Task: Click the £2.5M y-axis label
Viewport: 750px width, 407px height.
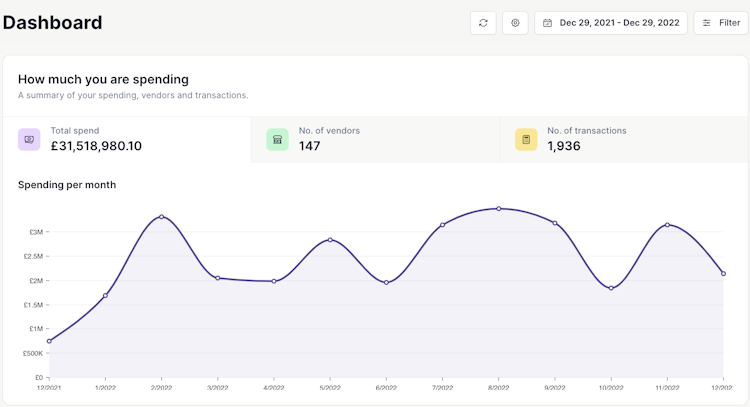Action: 33,256
